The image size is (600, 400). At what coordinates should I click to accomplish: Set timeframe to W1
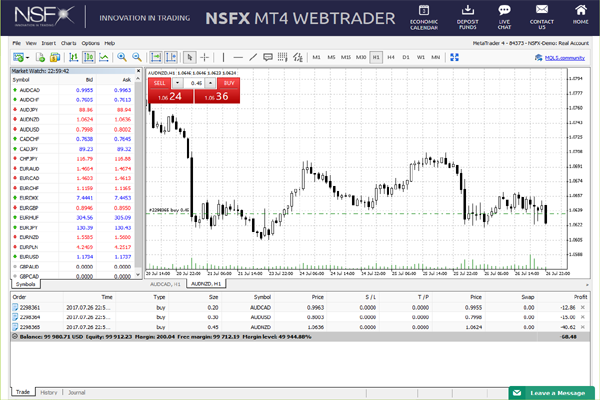coord(421,57)
